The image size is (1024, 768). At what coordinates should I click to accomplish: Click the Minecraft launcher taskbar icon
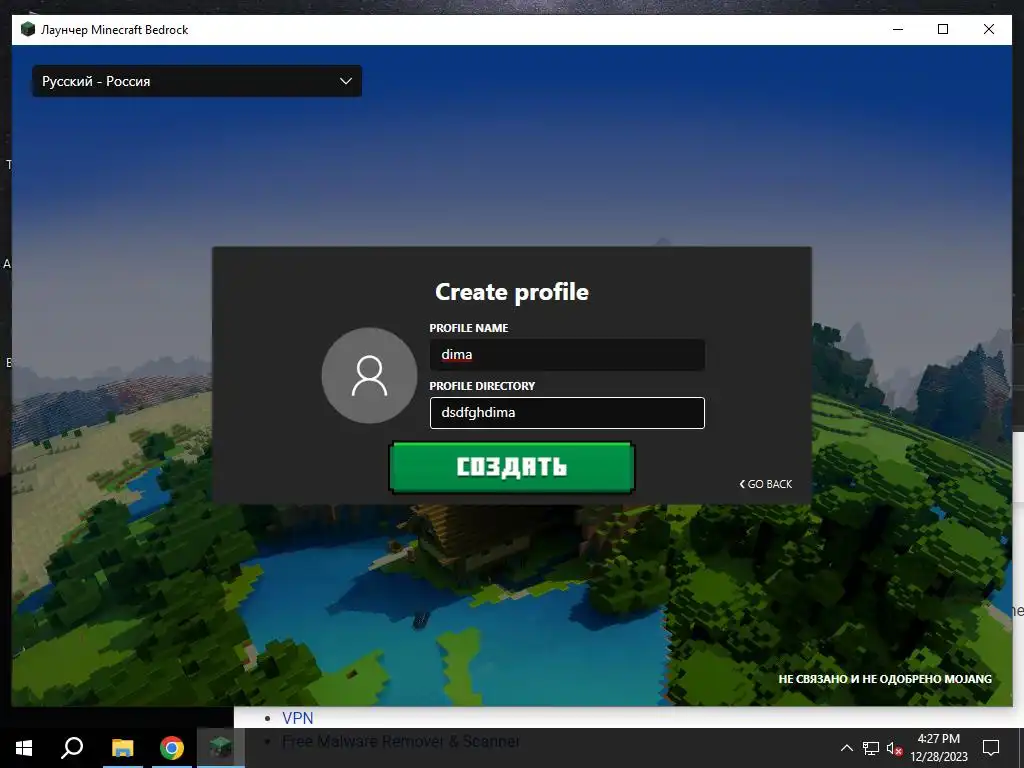click(221, 748)
